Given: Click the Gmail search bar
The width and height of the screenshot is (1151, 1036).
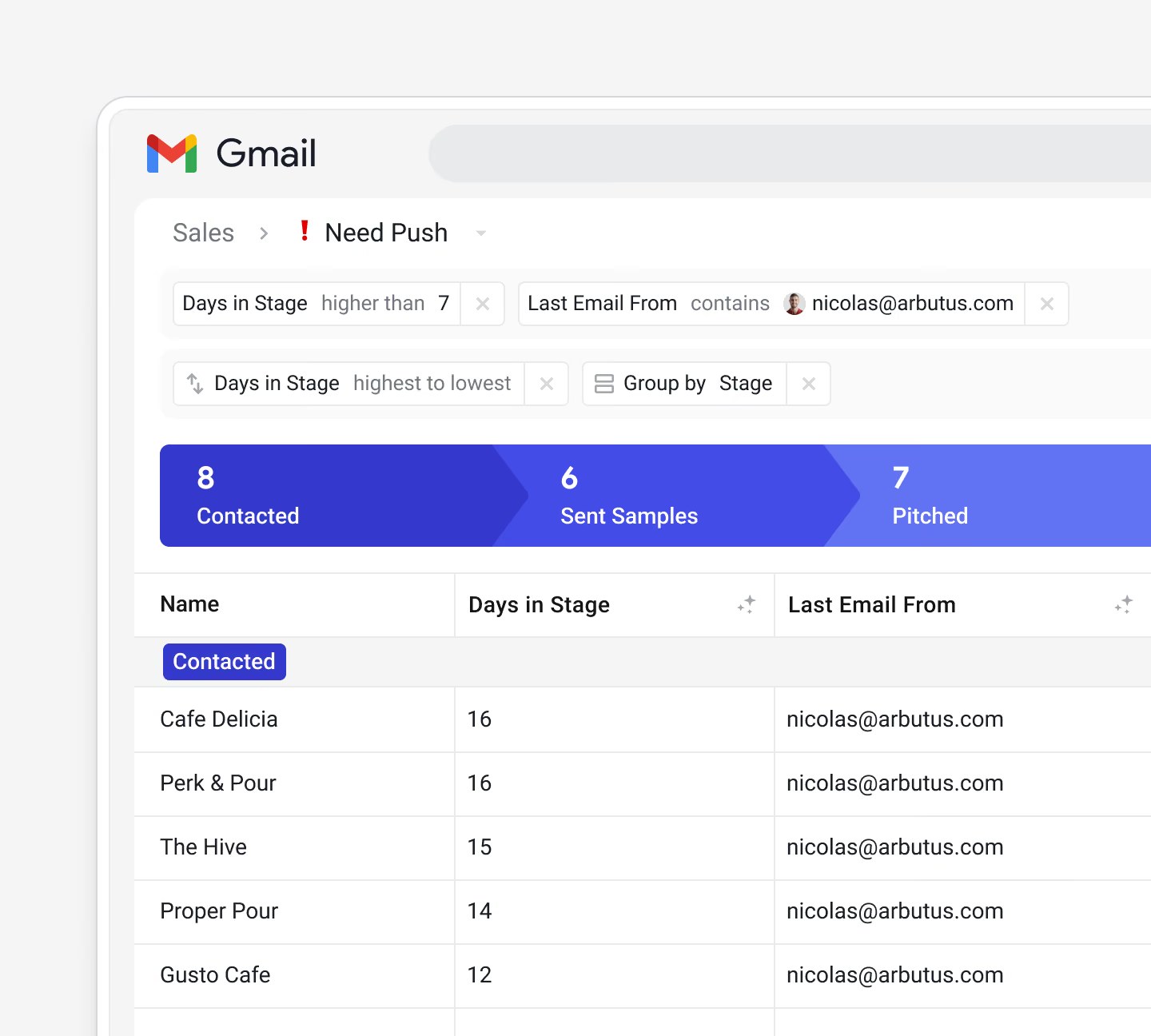Looking at the screenshot, I should point(790,153).
